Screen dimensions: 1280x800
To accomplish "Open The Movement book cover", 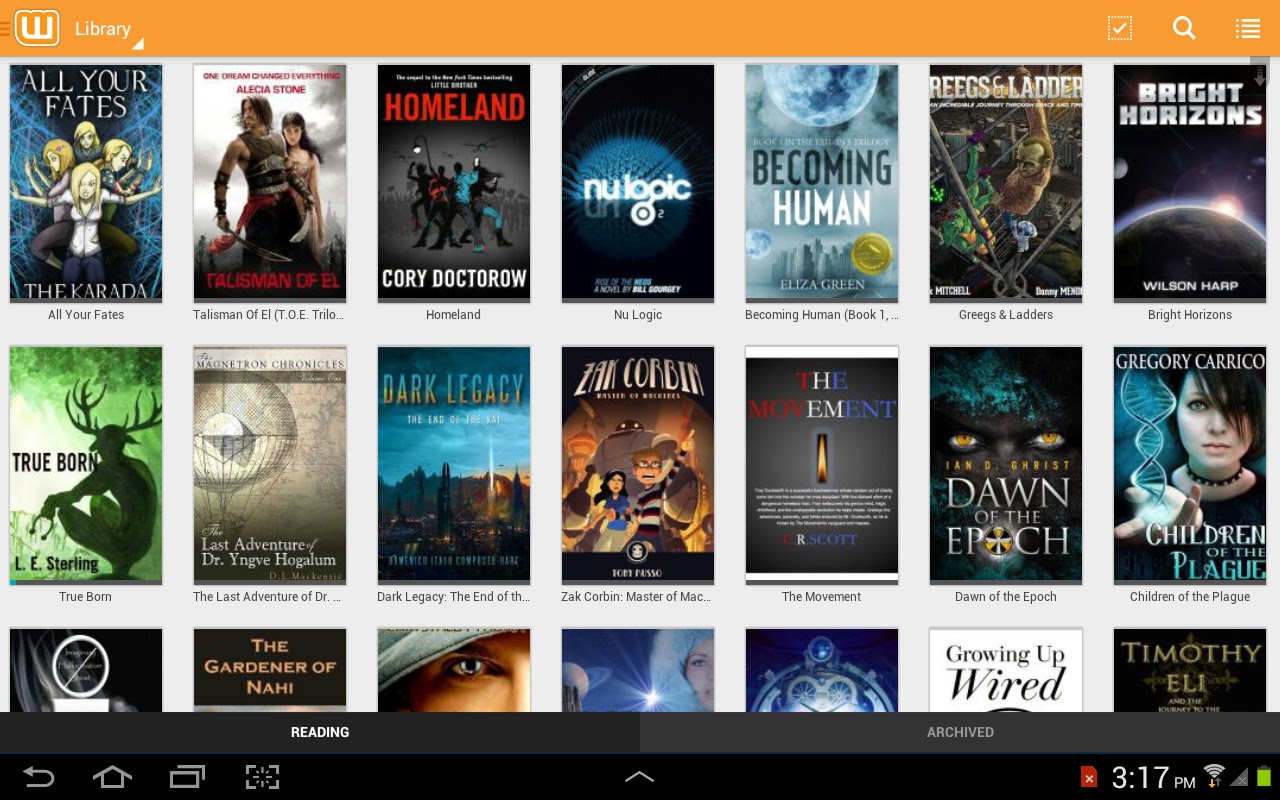I will 822,465.
